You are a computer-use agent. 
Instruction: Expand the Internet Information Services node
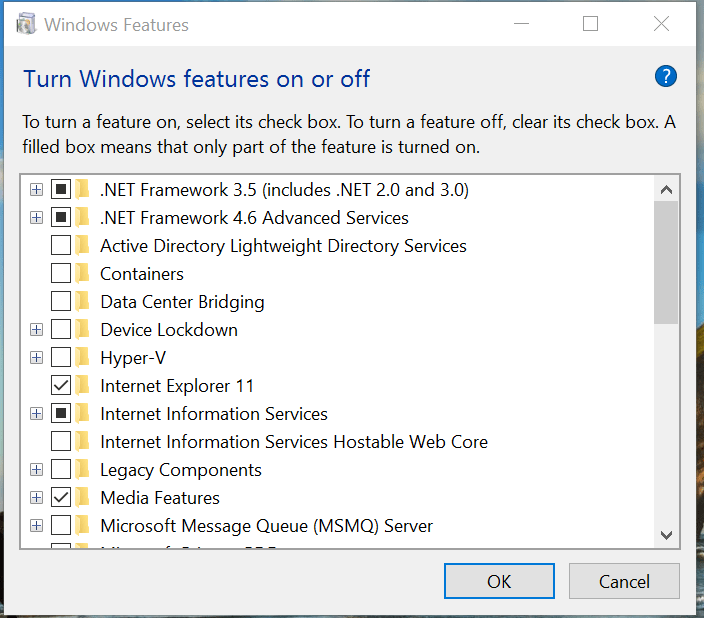click(x=36, y=414)
